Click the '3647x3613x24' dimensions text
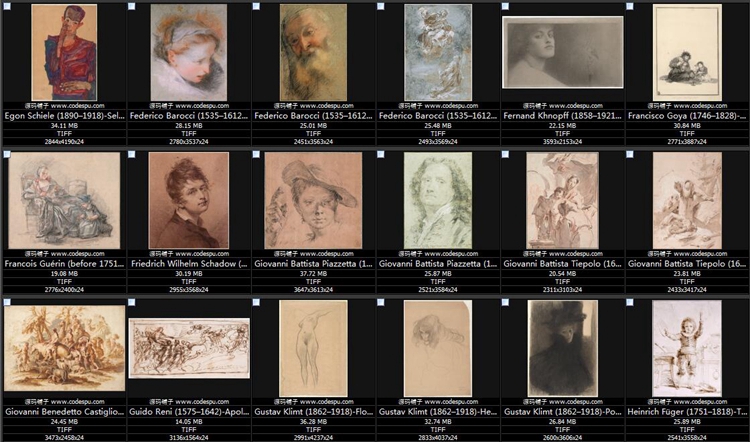Image resolution: width=750 pixels, height=442 pixels. [x=313, y=289]
